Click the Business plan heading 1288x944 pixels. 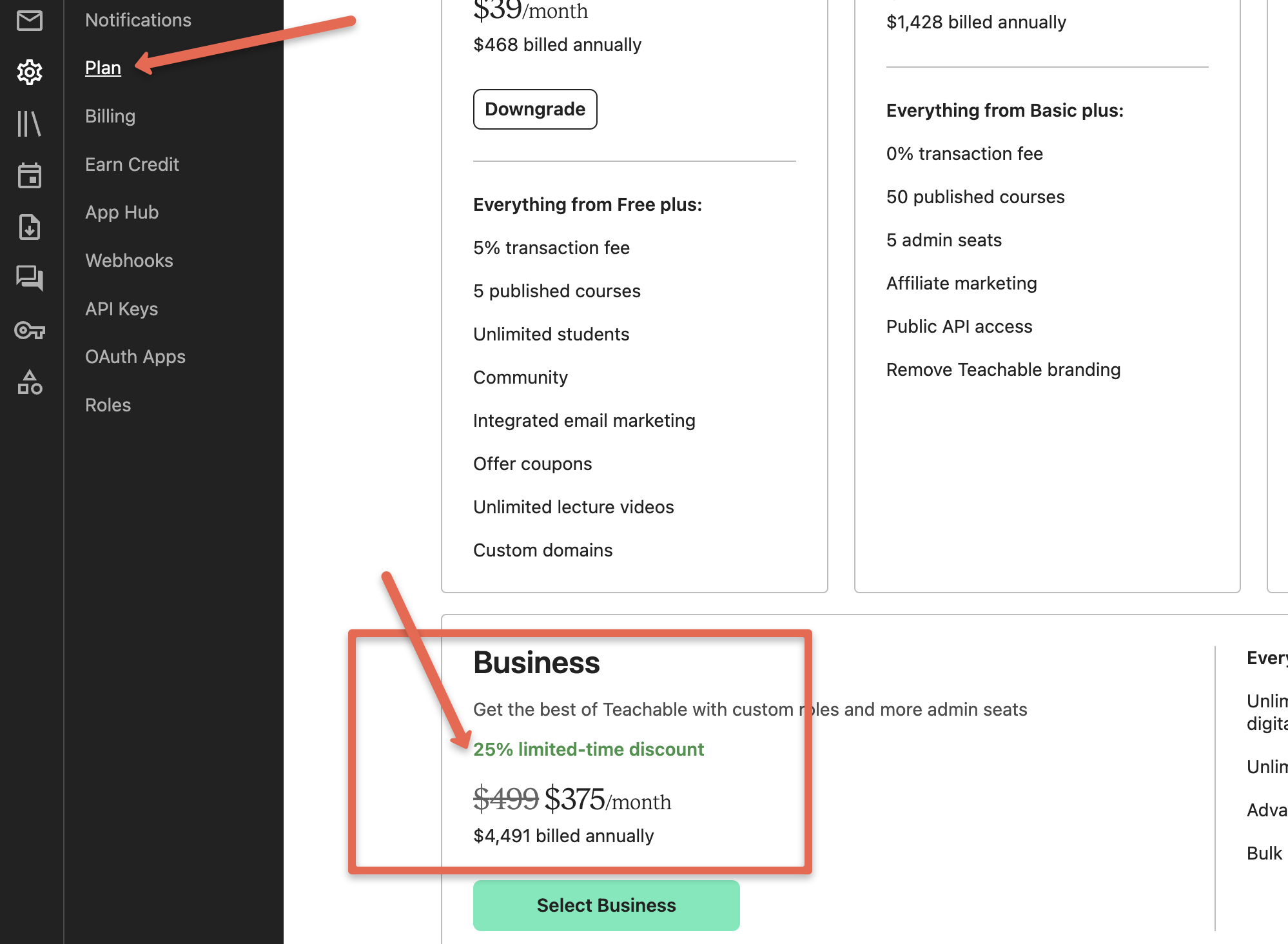tap(536, 663)
